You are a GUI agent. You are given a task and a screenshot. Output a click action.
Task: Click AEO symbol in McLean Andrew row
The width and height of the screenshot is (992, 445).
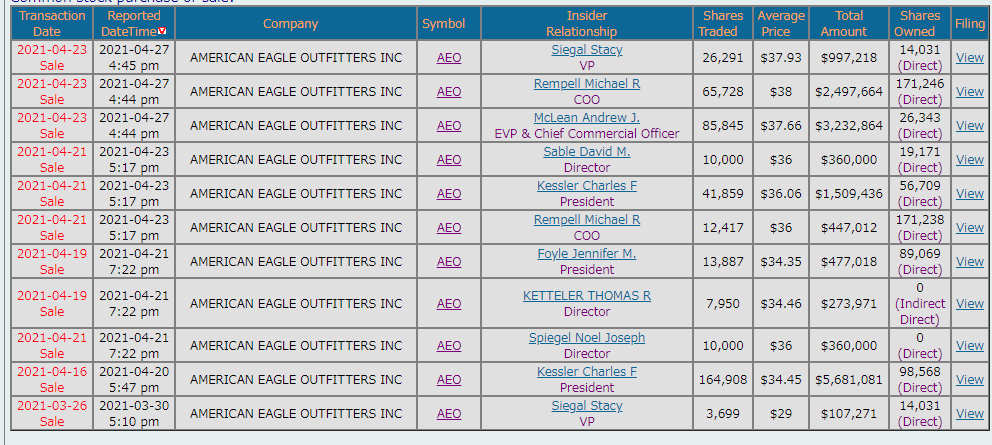[x=449, y=125]
